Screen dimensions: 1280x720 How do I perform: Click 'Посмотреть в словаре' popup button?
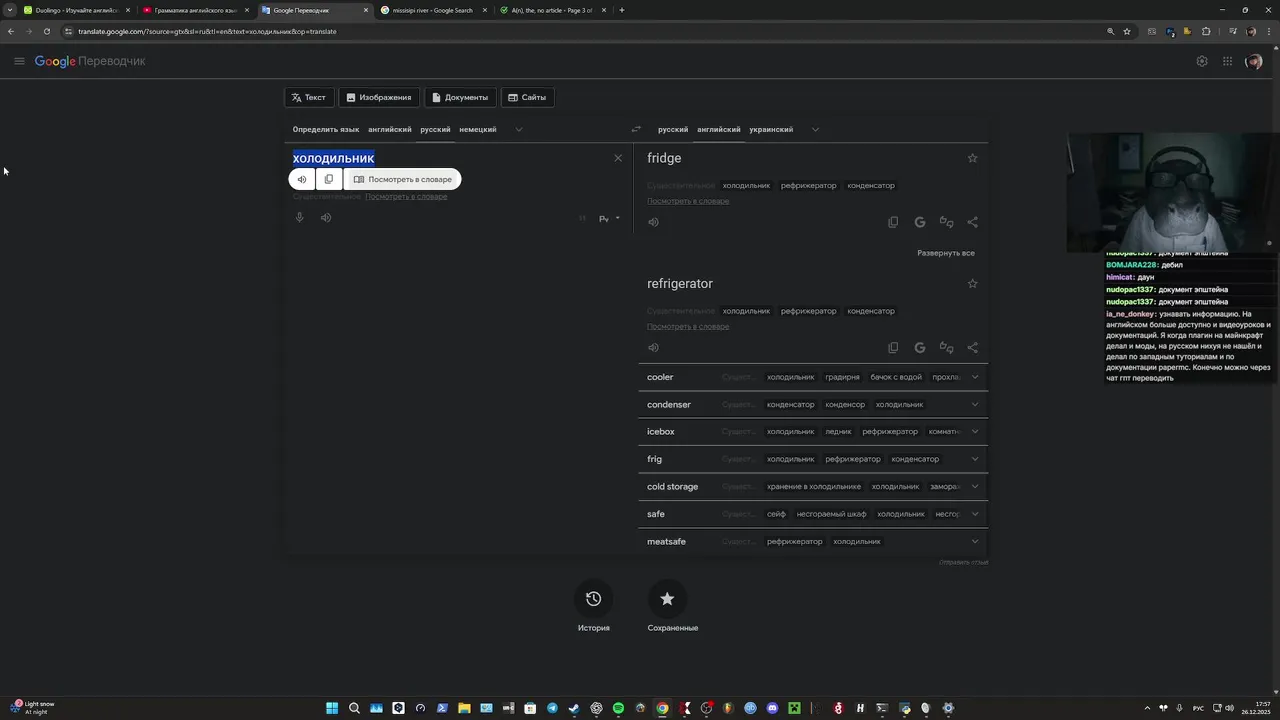pyautogui.click(x=403, y=179)
